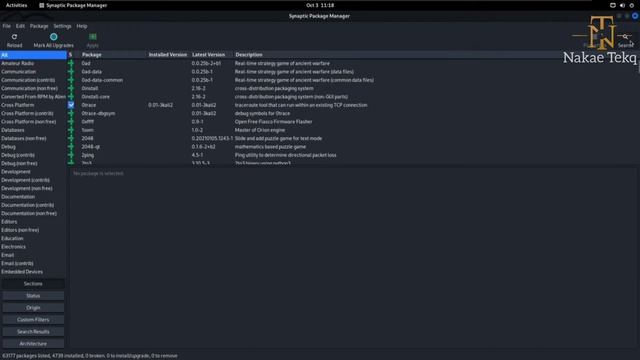Sort by Latest Version column header

[x=211, y=55]
